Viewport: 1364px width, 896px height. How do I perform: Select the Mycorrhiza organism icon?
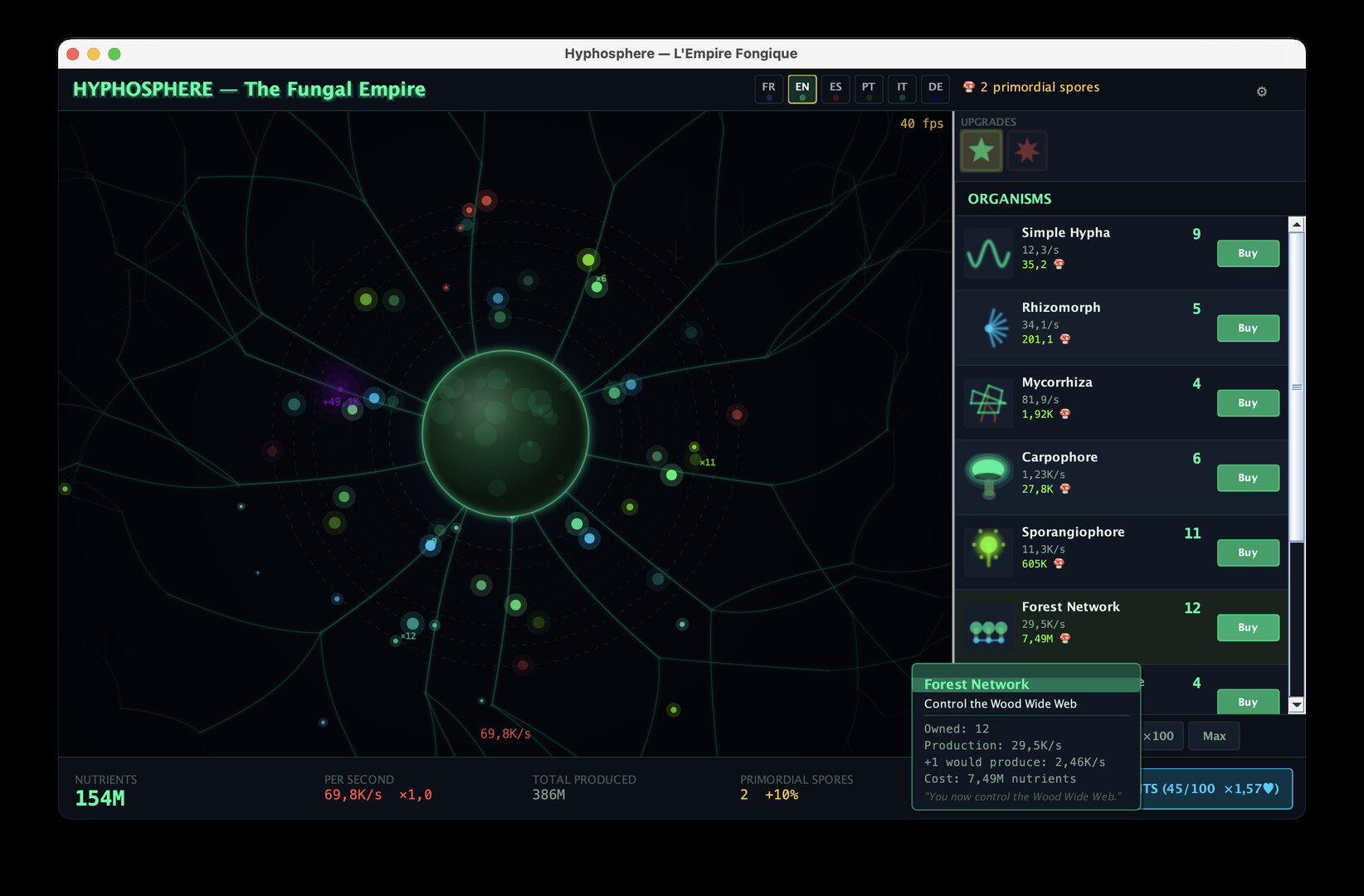[x=988, y=402]
